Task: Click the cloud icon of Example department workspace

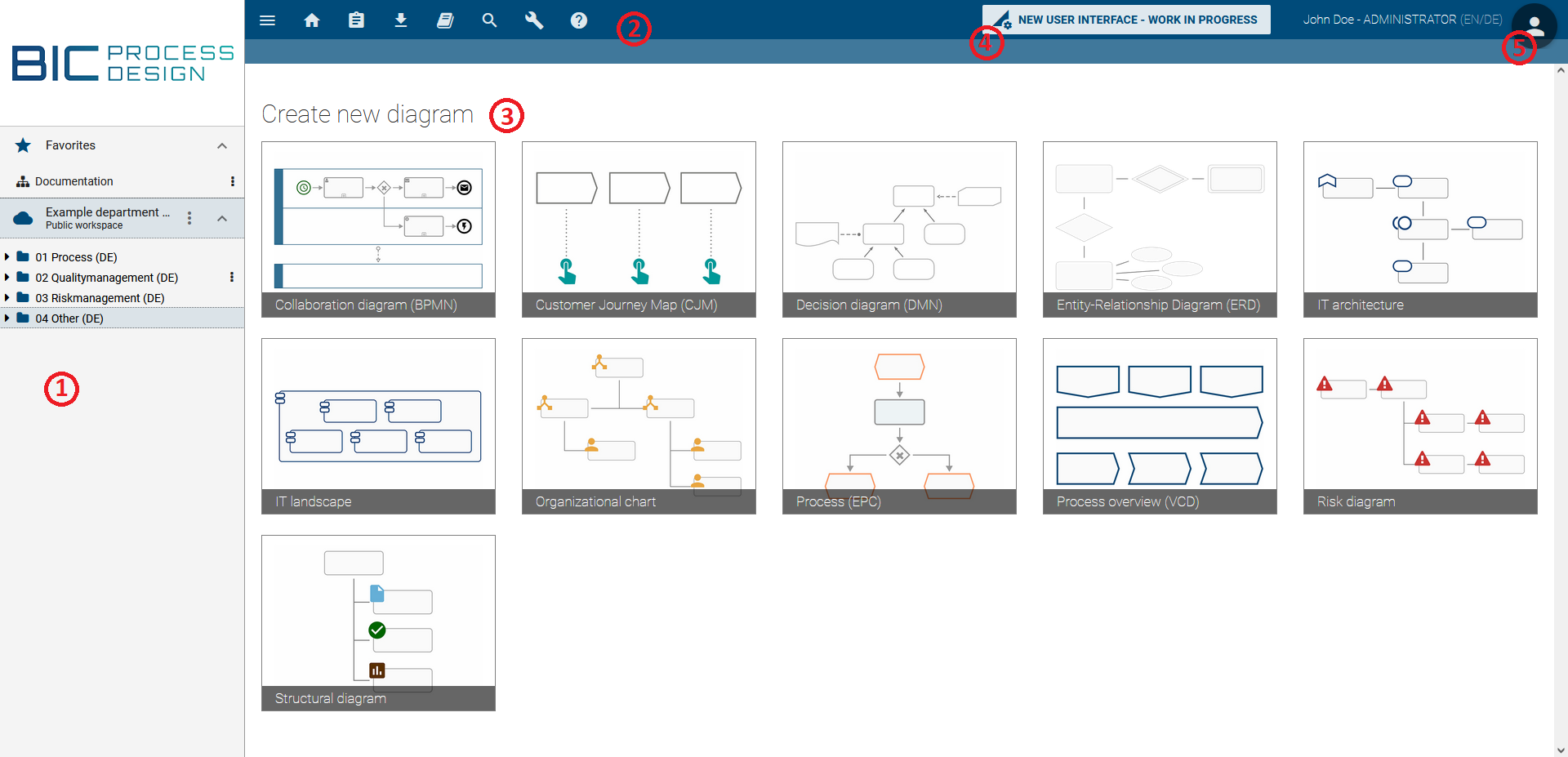Action: 23,218
